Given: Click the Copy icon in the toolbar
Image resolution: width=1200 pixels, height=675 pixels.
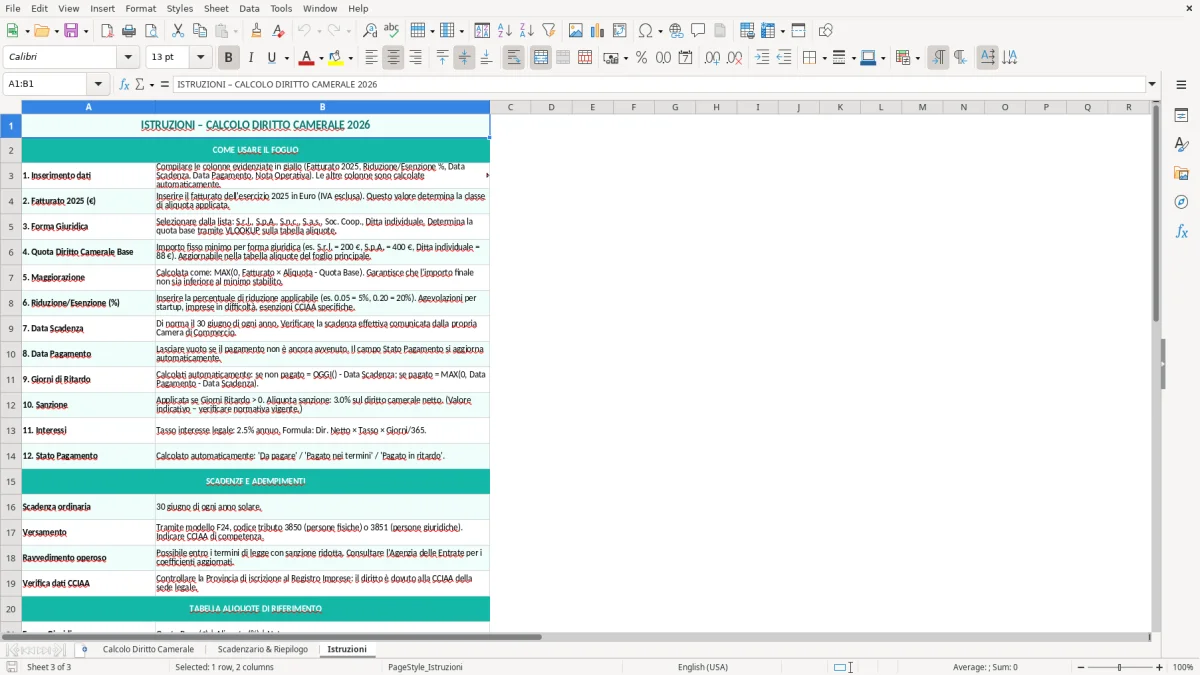Looking at the screenshot, I should point(200,31).
